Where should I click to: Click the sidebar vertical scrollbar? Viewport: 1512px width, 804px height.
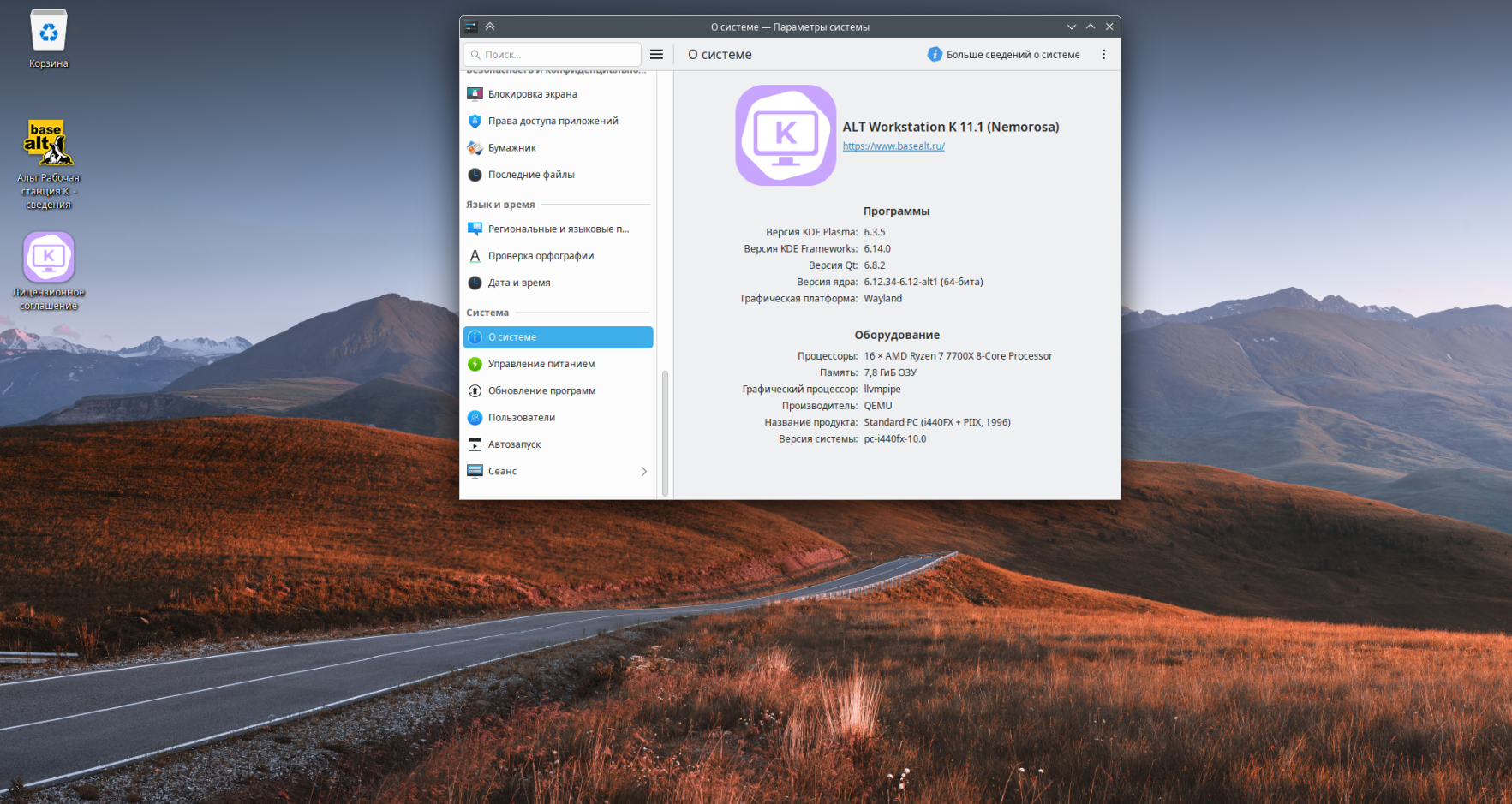[x=665, y=433]
